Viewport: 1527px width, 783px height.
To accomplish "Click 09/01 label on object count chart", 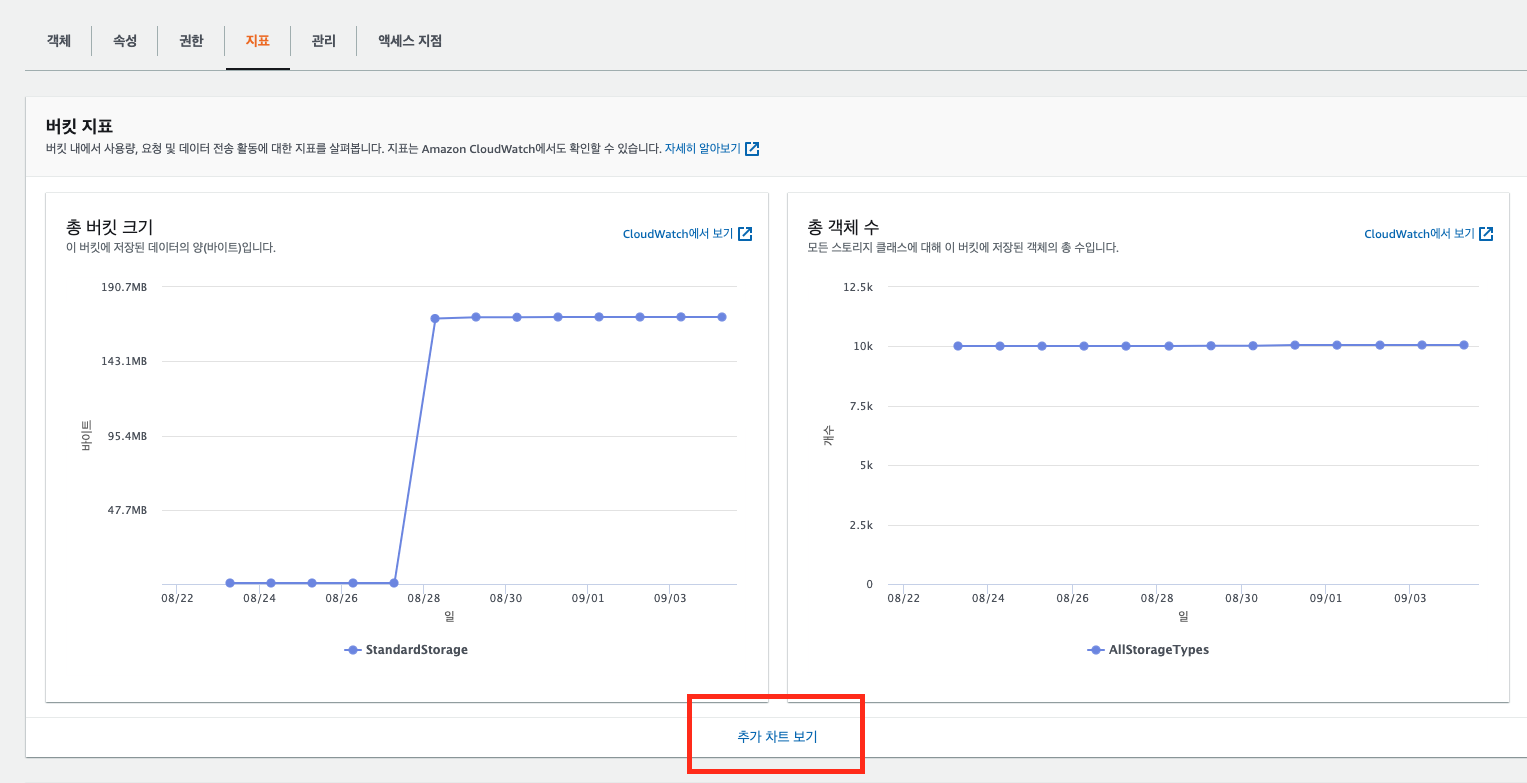I will [x=1325, y=598].
